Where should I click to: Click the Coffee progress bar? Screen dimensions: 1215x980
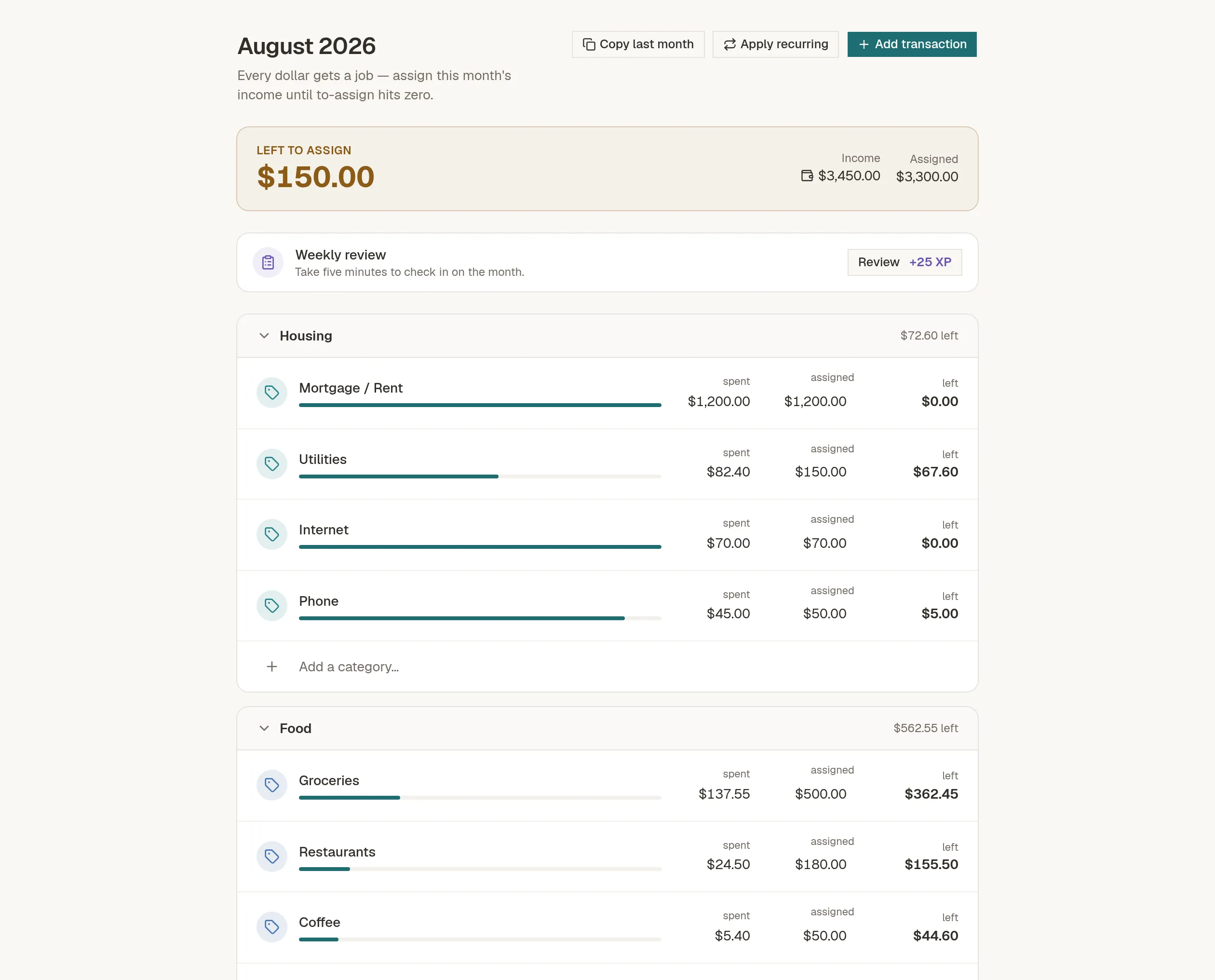pos(480,939)
